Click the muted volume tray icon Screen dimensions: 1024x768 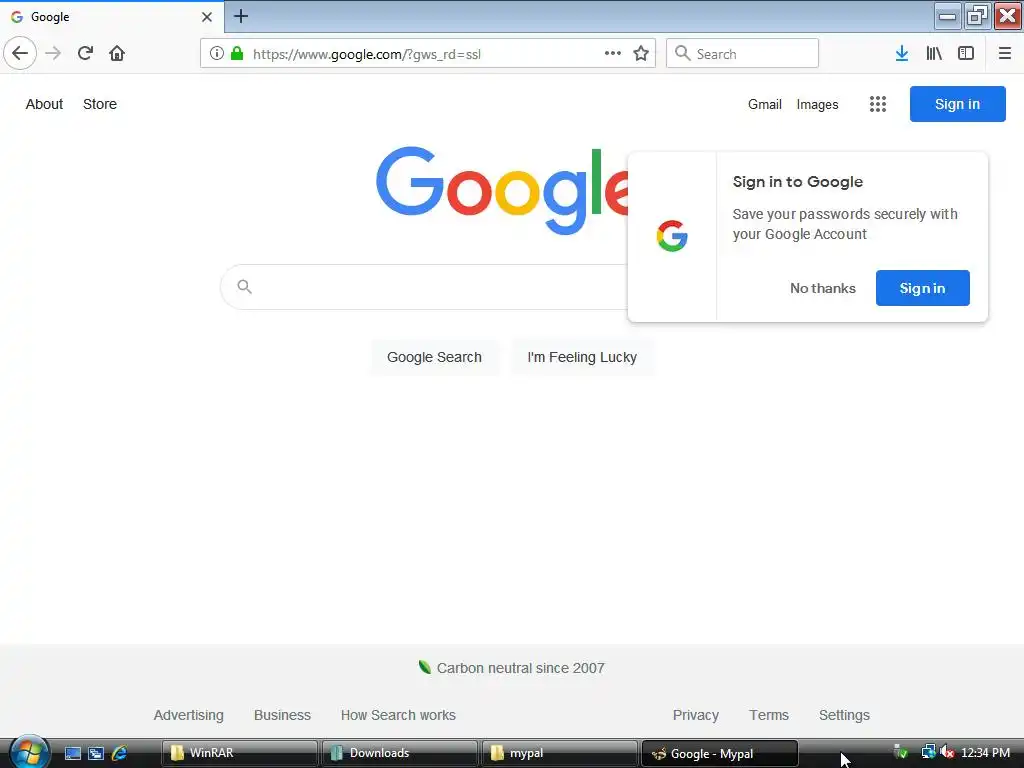point(947,753)
